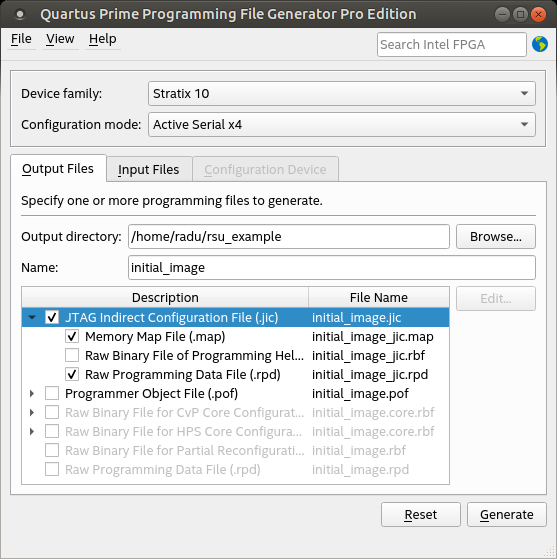The image size is (557, 559).
Task: Maximize the Programming File Generator window
Action: (x=520, y=15)
